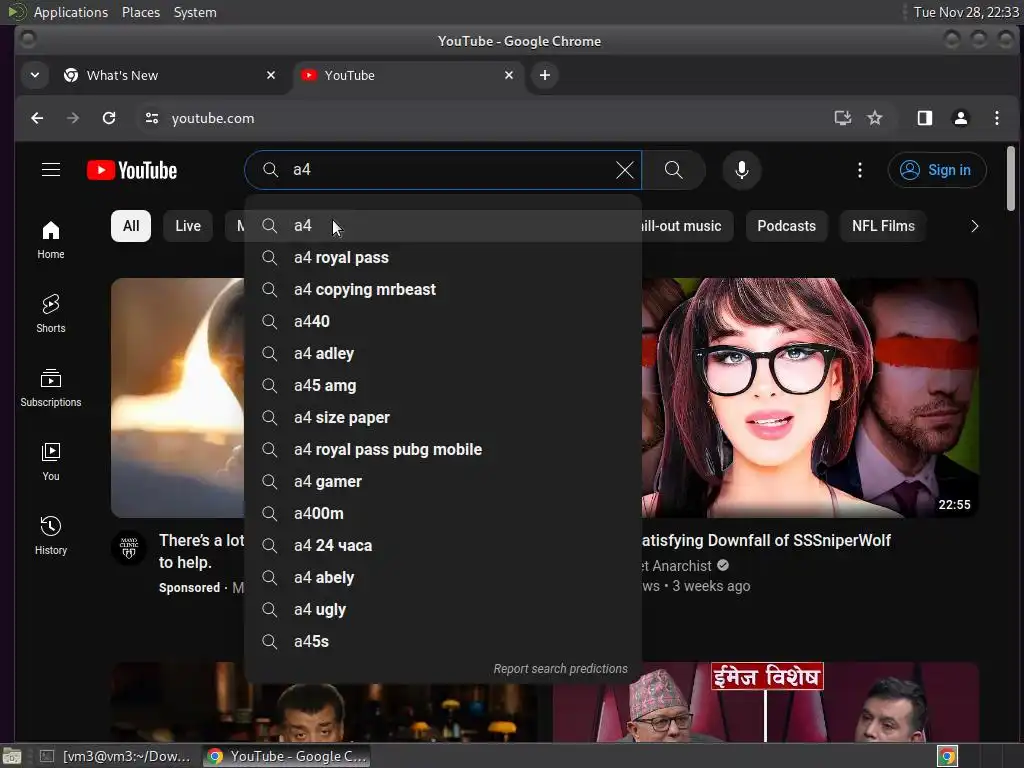View site information icon

(152, 118)
